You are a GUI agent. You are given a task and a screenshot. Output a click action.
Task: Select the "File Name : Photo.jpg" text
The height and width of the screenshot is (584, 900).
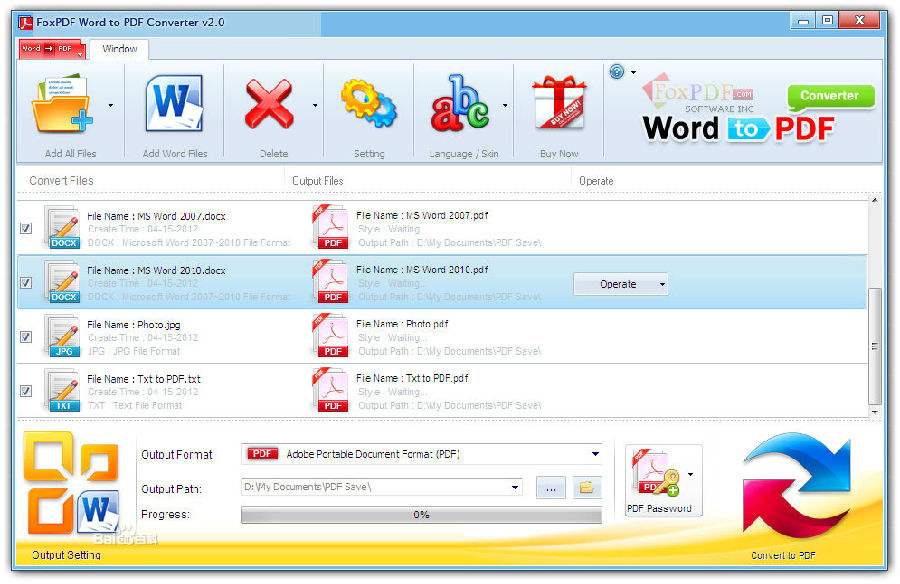(x=134, y=324)
